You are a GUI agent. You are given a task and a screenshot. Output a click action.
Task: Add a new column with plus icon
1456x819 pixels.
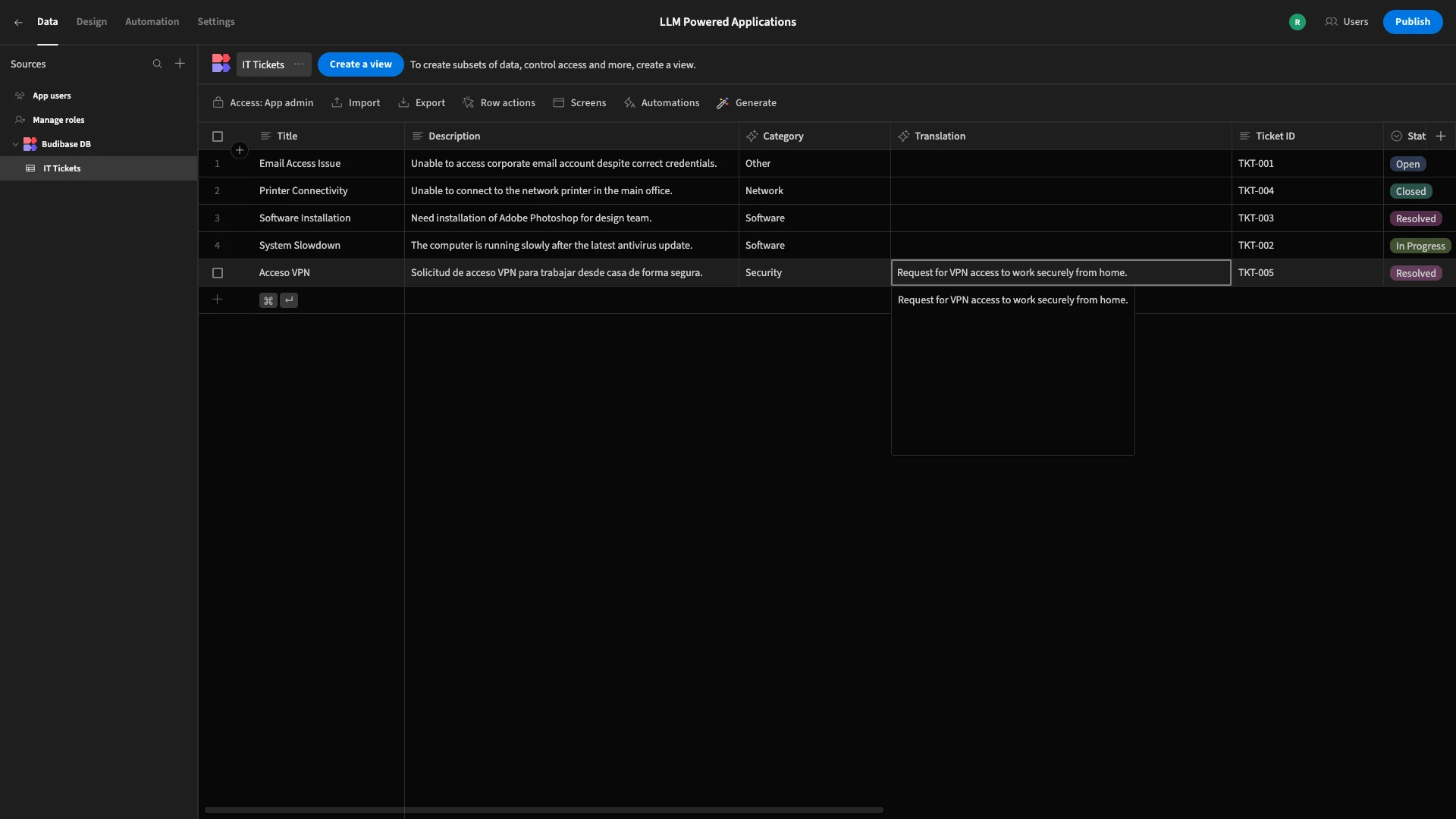coord(1441,136)
